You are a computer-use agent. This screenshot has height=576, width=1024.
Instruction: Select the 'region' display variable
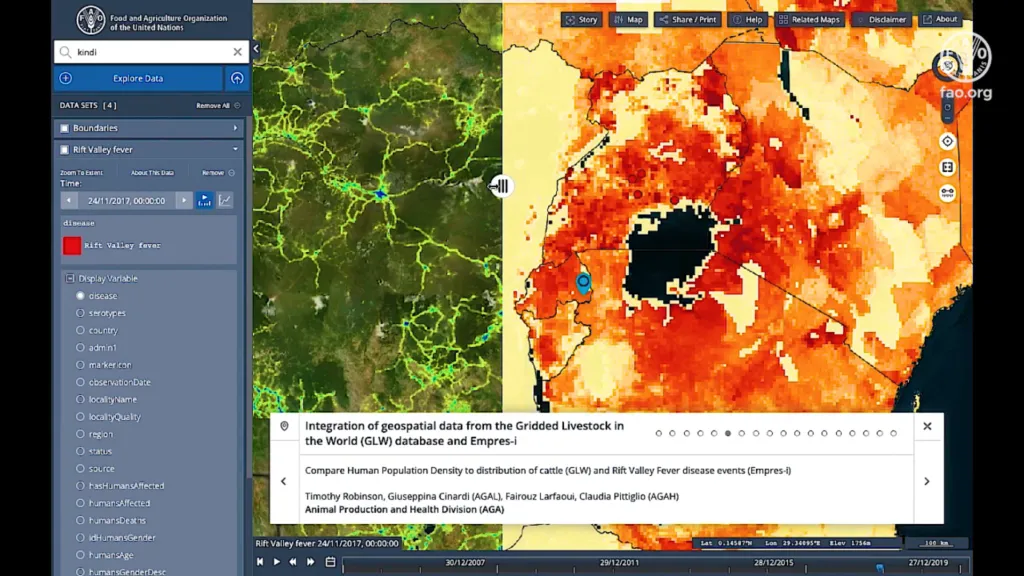[x=80, y=434]
